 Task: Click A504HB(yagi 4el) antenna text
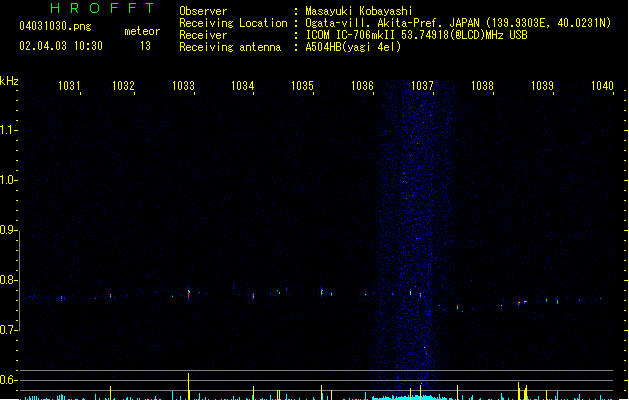[353, 47]
